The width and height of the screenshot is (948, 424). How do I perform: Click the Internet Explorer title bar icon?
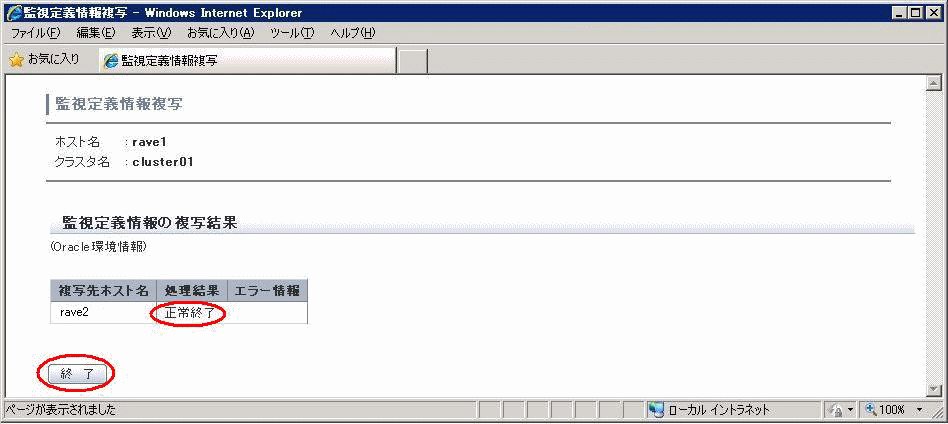click(x=12, y=13)
